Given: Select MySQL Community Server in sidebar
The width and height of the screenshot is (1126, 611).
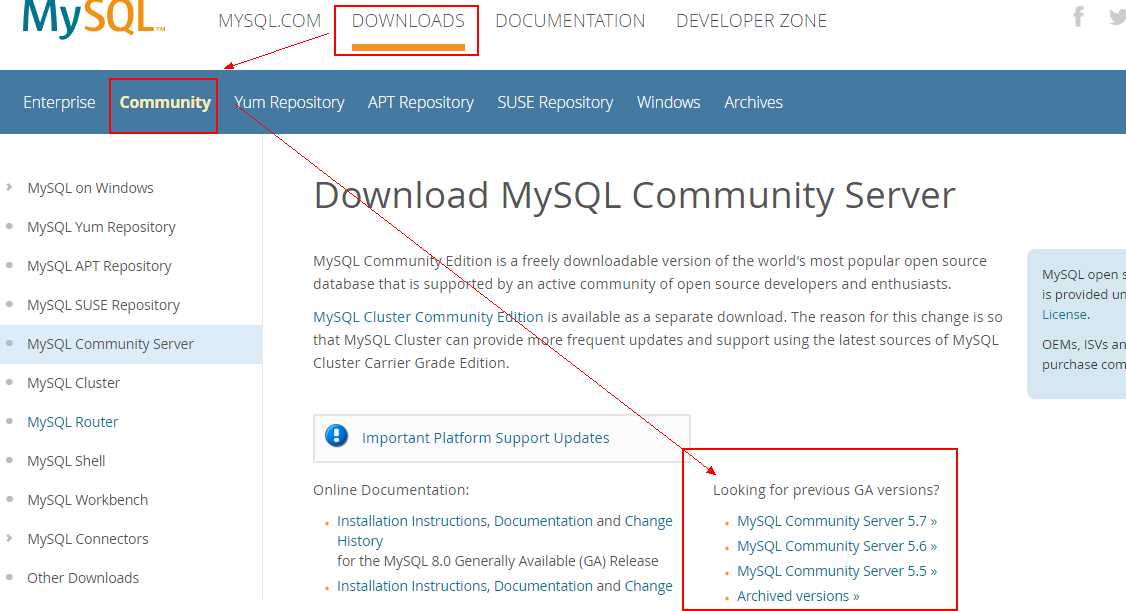Looking at the screenshot, I should [x=111, y=344].
